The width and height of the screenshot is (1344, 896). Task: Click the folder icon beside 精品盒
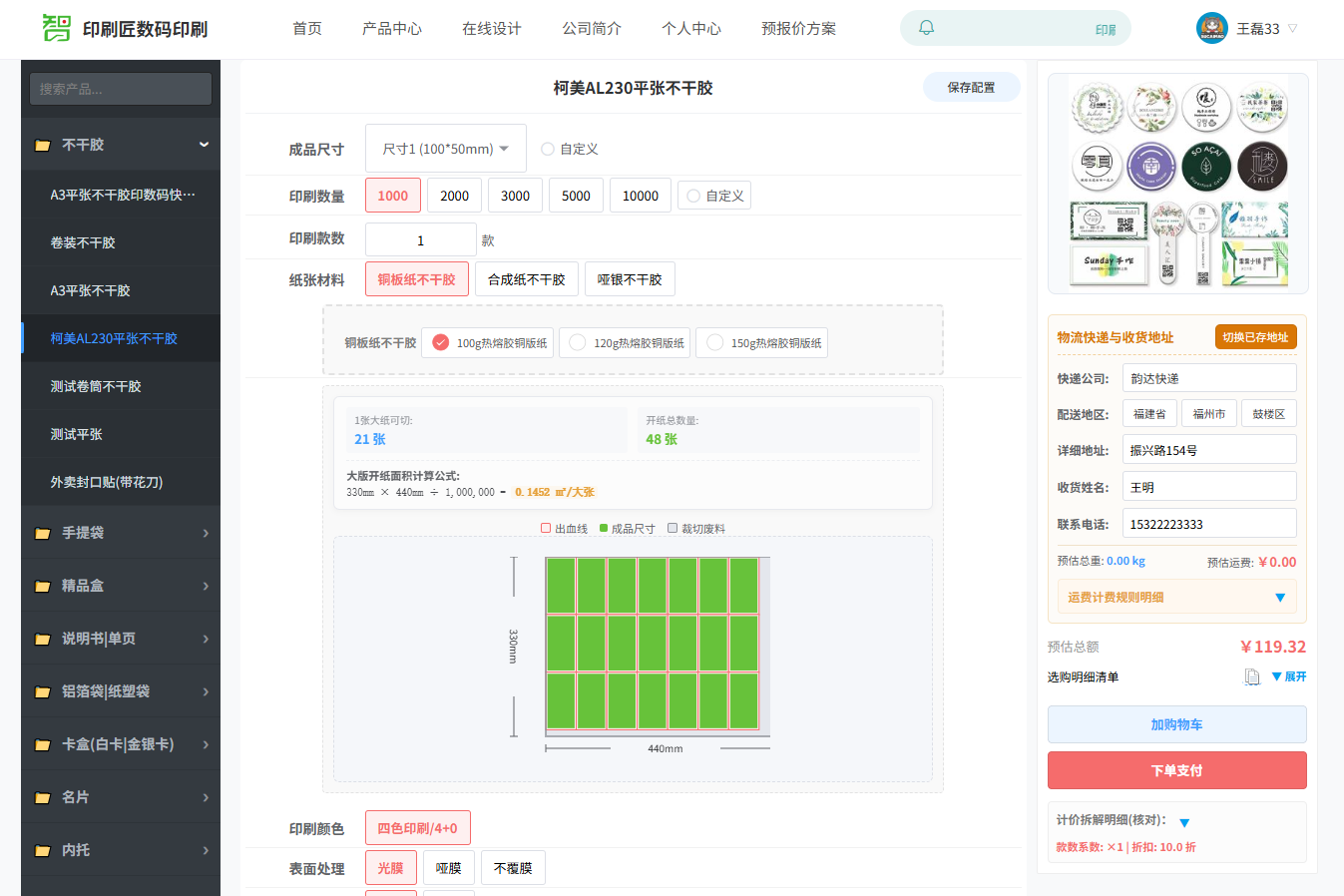(x=43, y=587)
